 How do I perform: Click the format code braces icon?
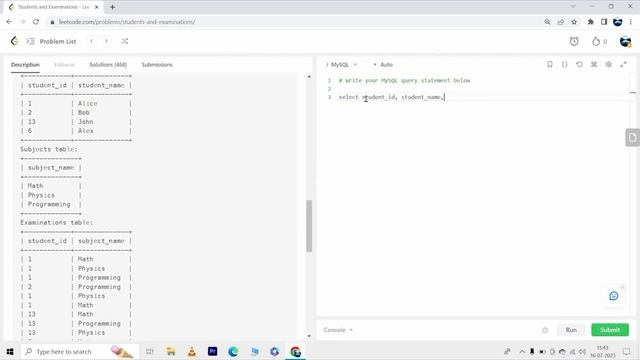564,64
